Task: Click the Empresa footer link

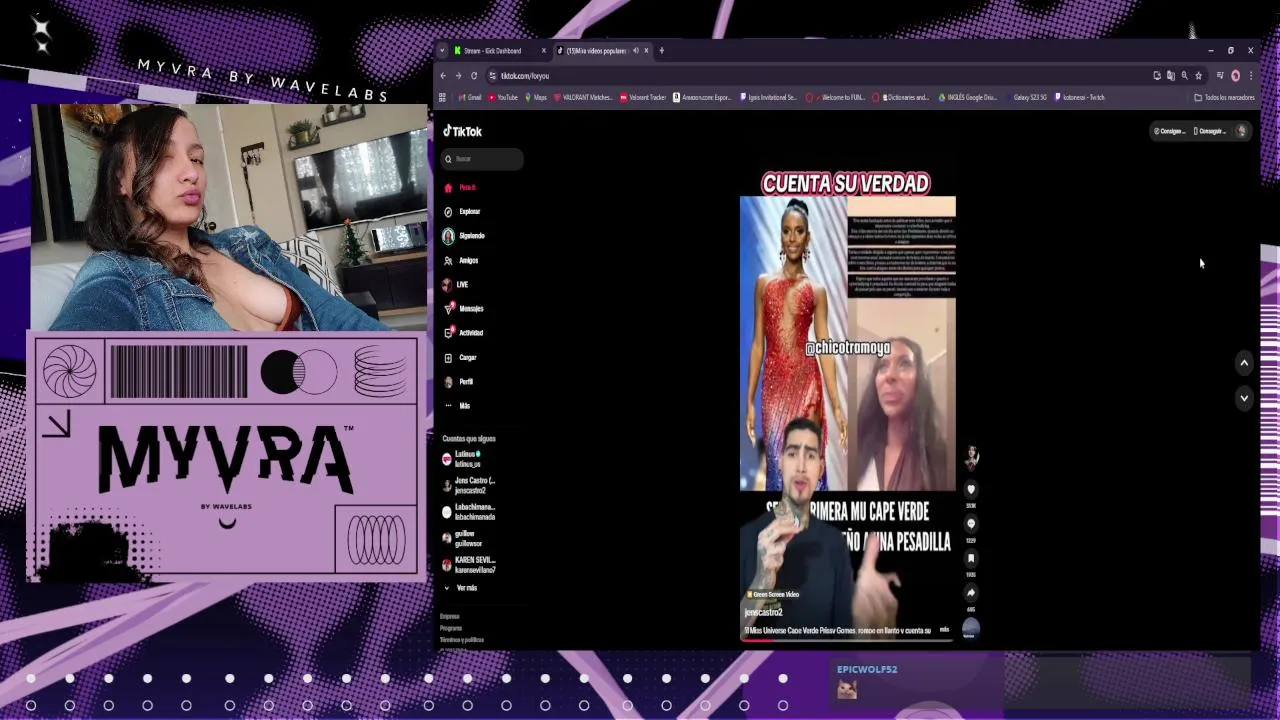Action: 449,616
